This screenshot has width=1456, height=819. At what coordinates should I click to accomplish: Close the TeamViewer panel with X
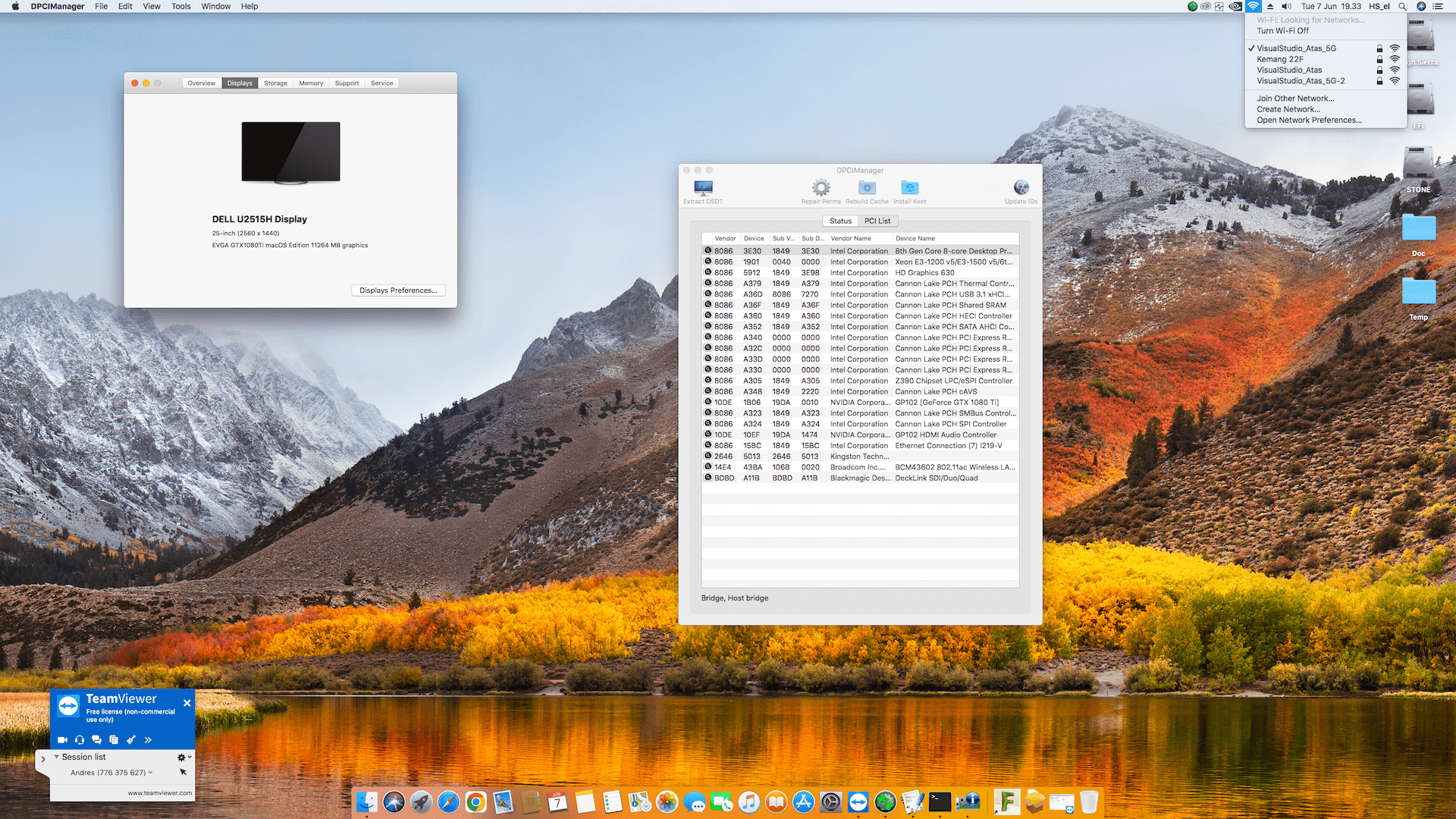(187, 703)
